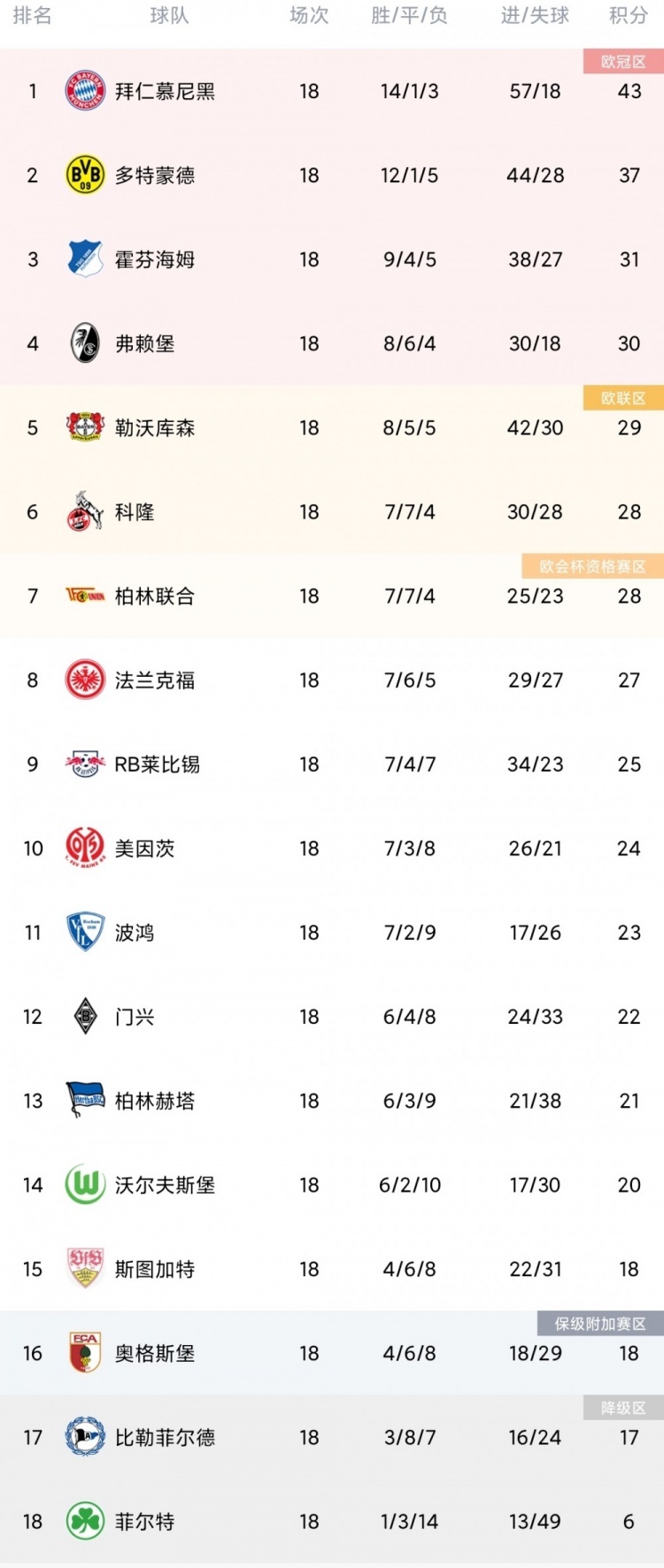The image size is (664, 1568).
Task: Open the Hoffenheim team crest
Action: 86,259
